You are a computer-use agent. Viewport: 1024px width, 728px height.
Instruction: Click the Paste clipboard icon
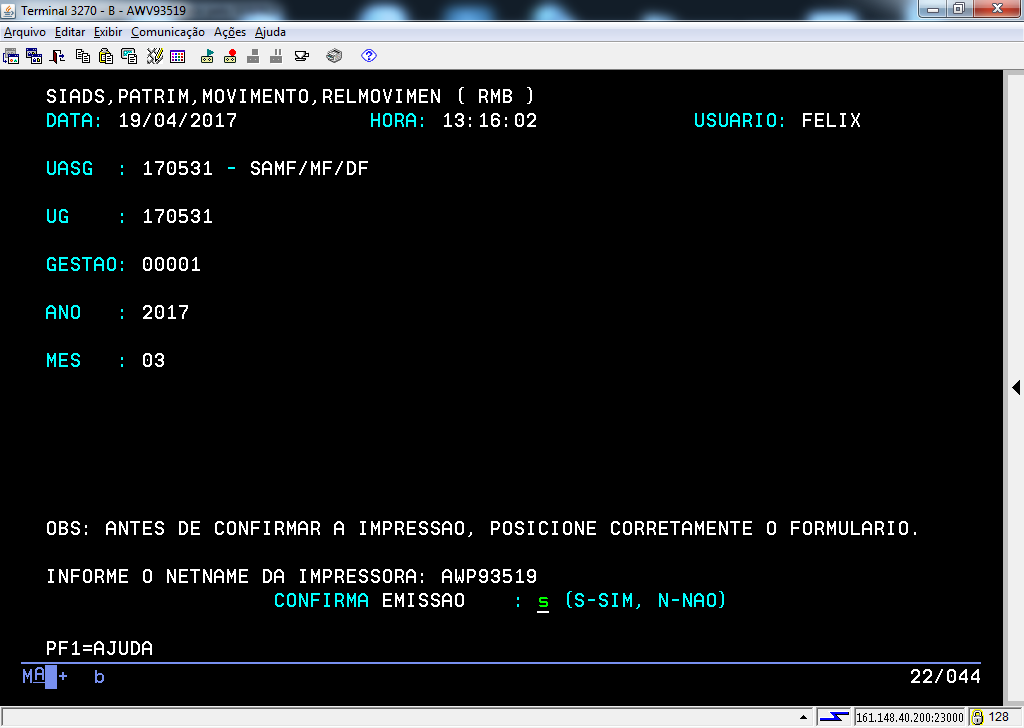(x=106, y=56)
